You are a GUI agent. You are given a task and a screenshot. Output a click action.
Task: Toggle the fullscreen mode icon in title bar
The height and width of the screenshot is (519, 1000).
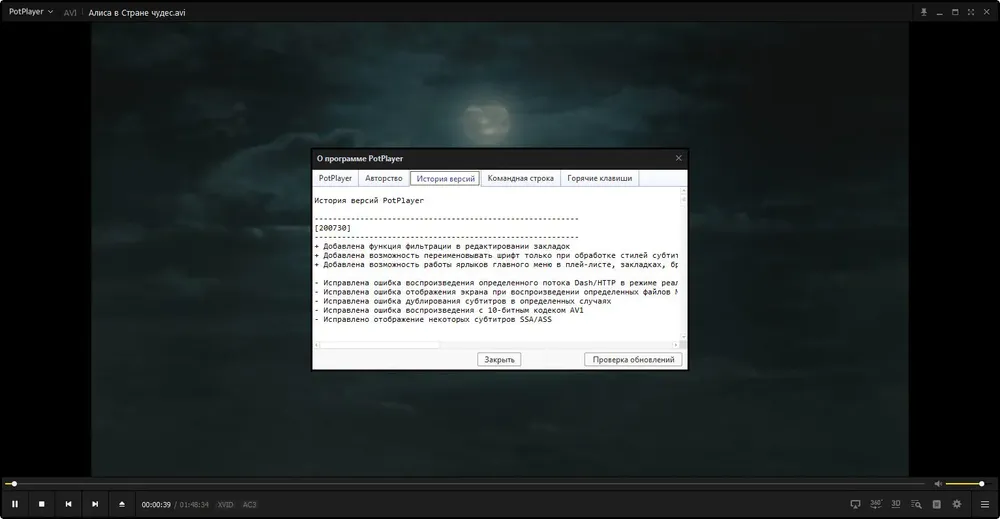click(x=971, y=12)
